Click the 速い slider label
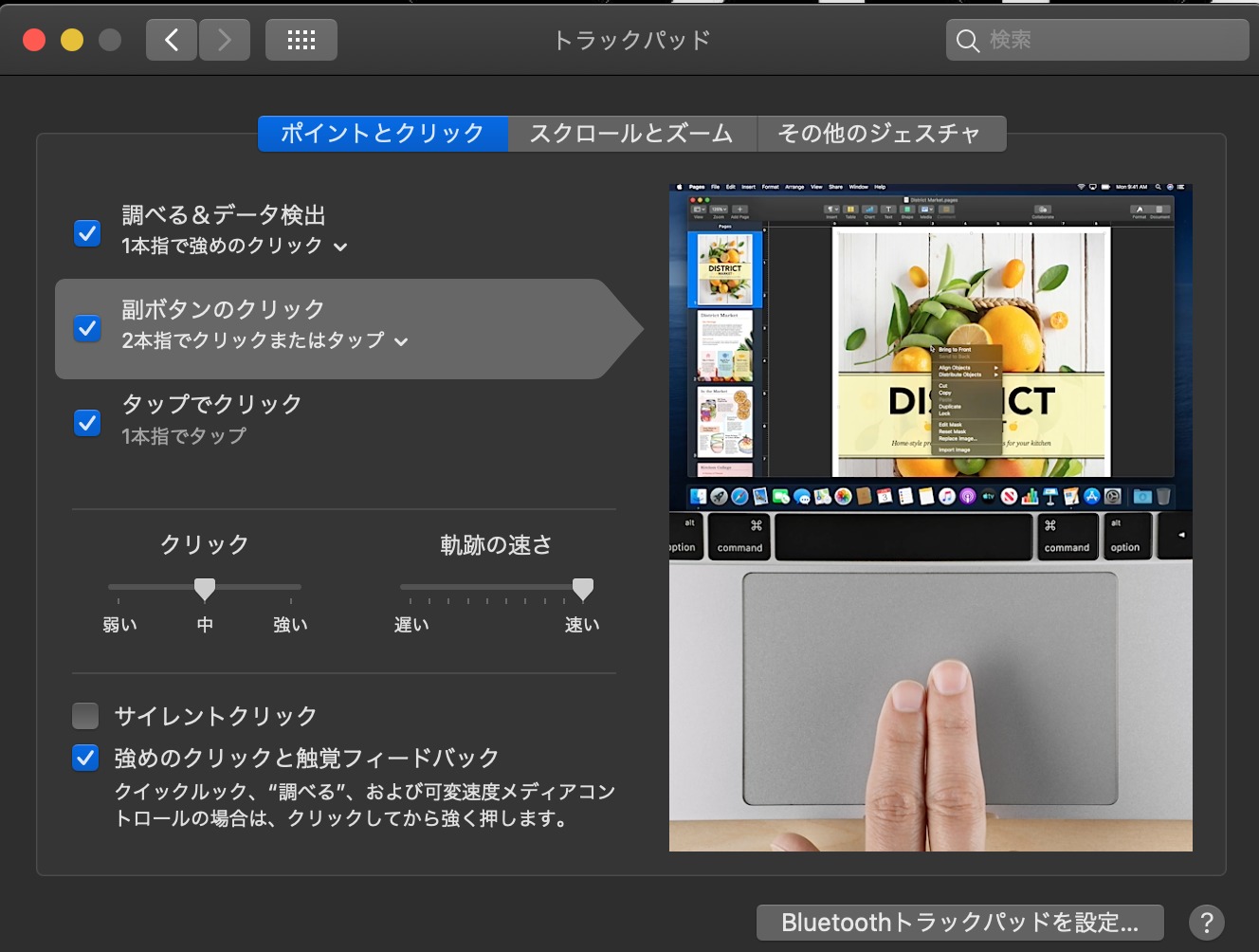 click(582, 625)
